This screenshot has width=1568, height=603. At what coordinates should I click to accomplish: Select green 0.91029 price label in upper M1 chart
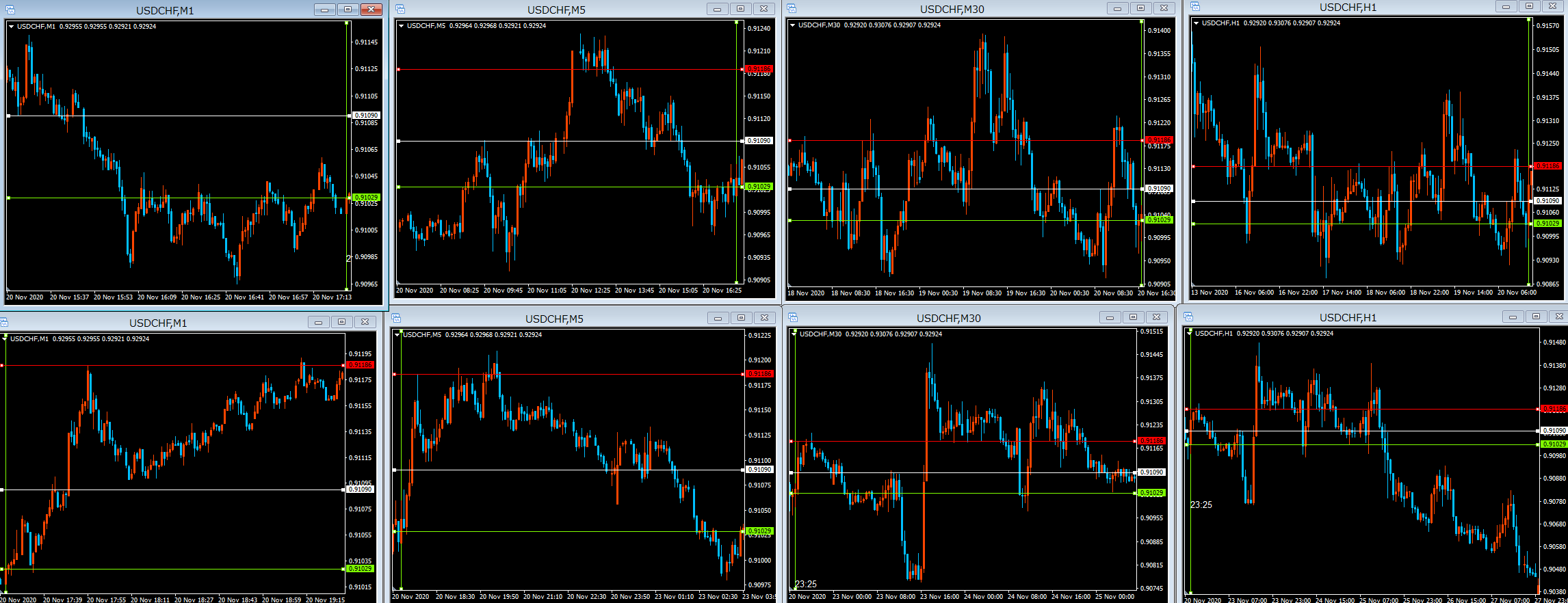(366, 198)
